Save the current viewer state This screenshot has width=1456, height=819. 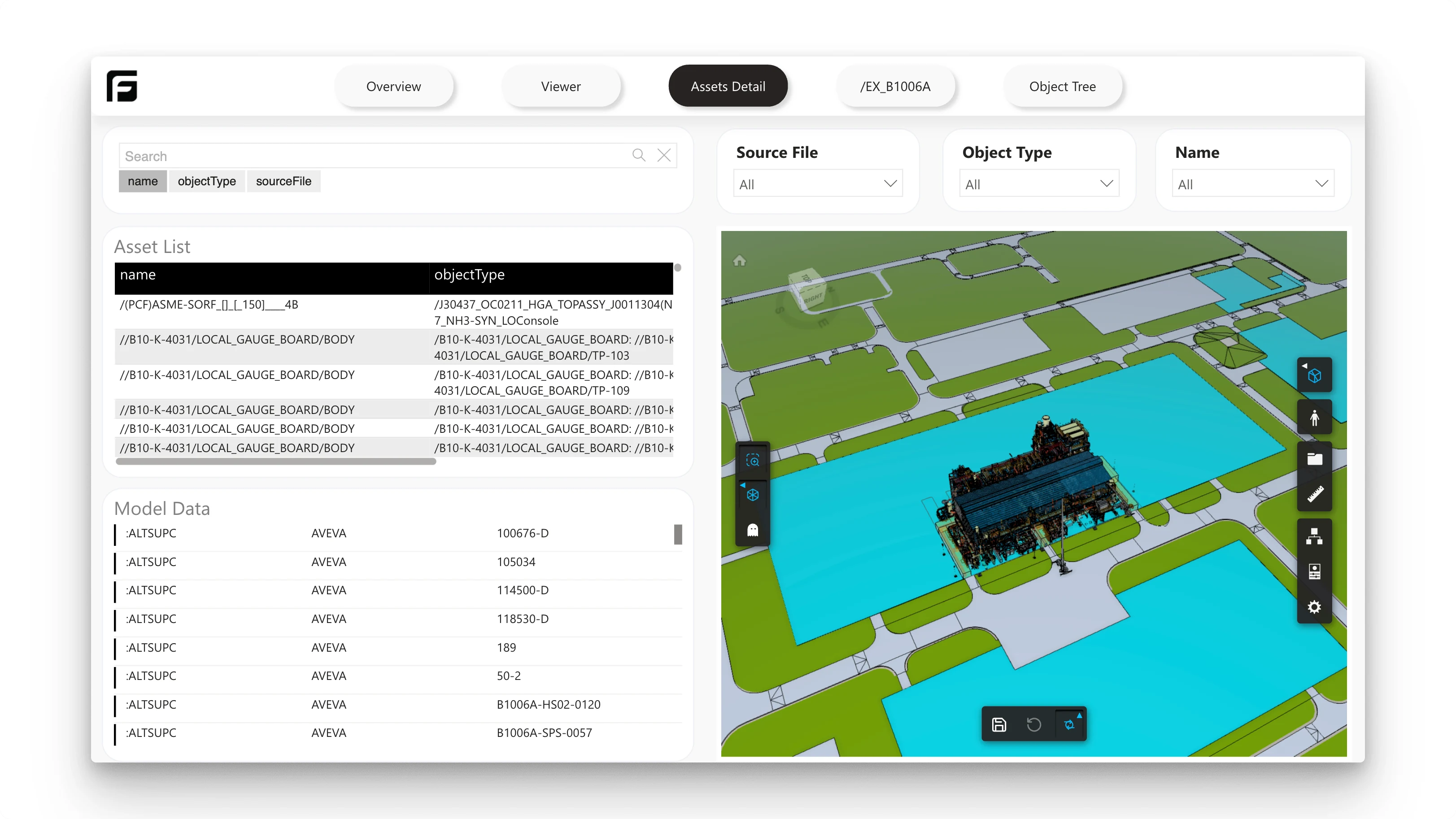click(x=999, y=725)
